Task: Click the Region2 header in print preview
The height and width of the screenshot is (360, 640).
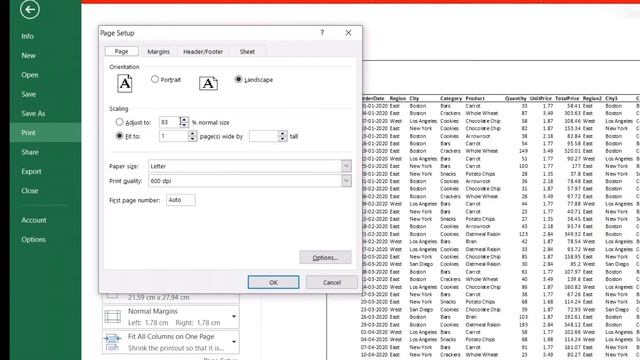Action: coord(592,98)
